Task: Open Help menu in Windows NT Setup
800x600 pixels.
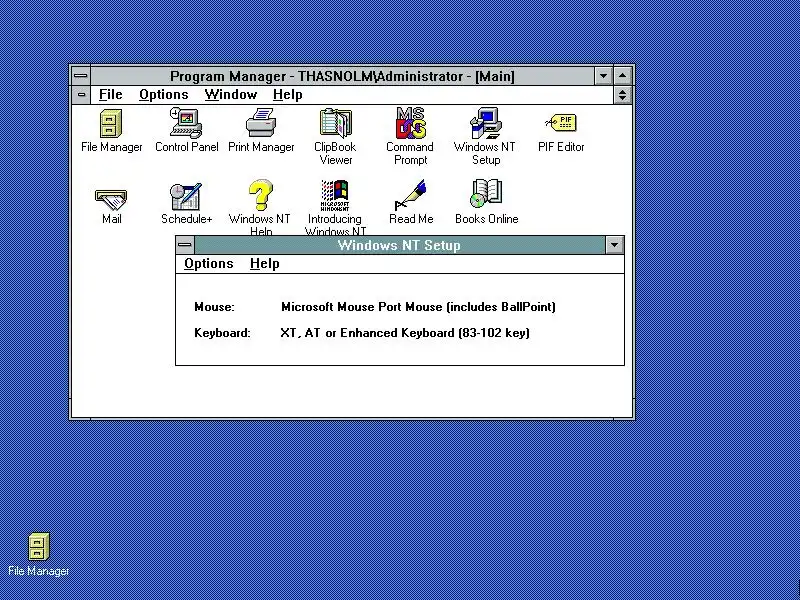Action: tap(265, 263)
